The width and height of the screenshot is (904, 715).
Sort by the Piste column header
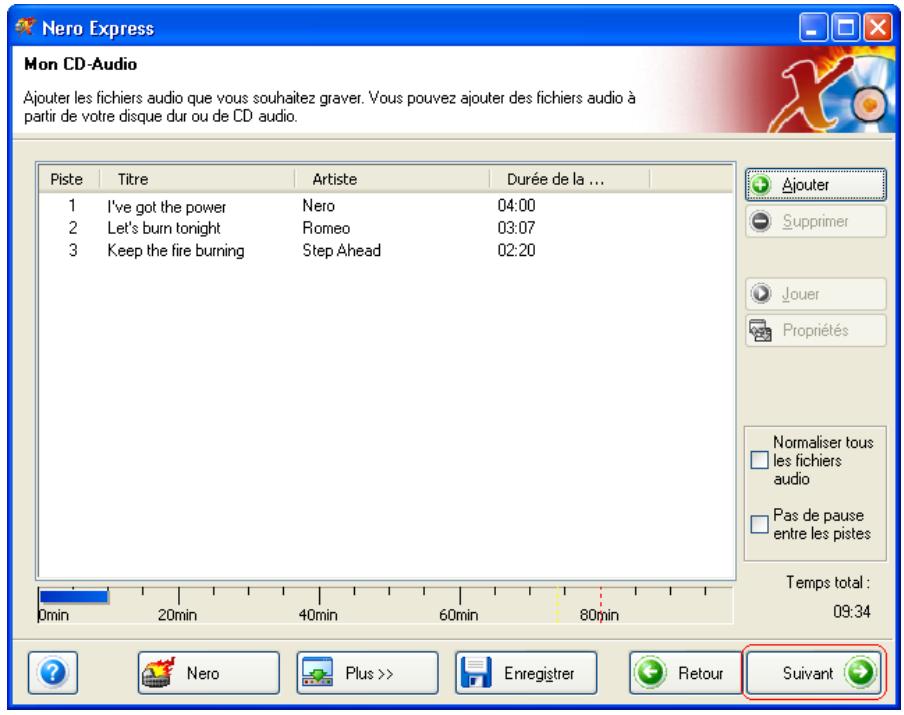point(69,179)
